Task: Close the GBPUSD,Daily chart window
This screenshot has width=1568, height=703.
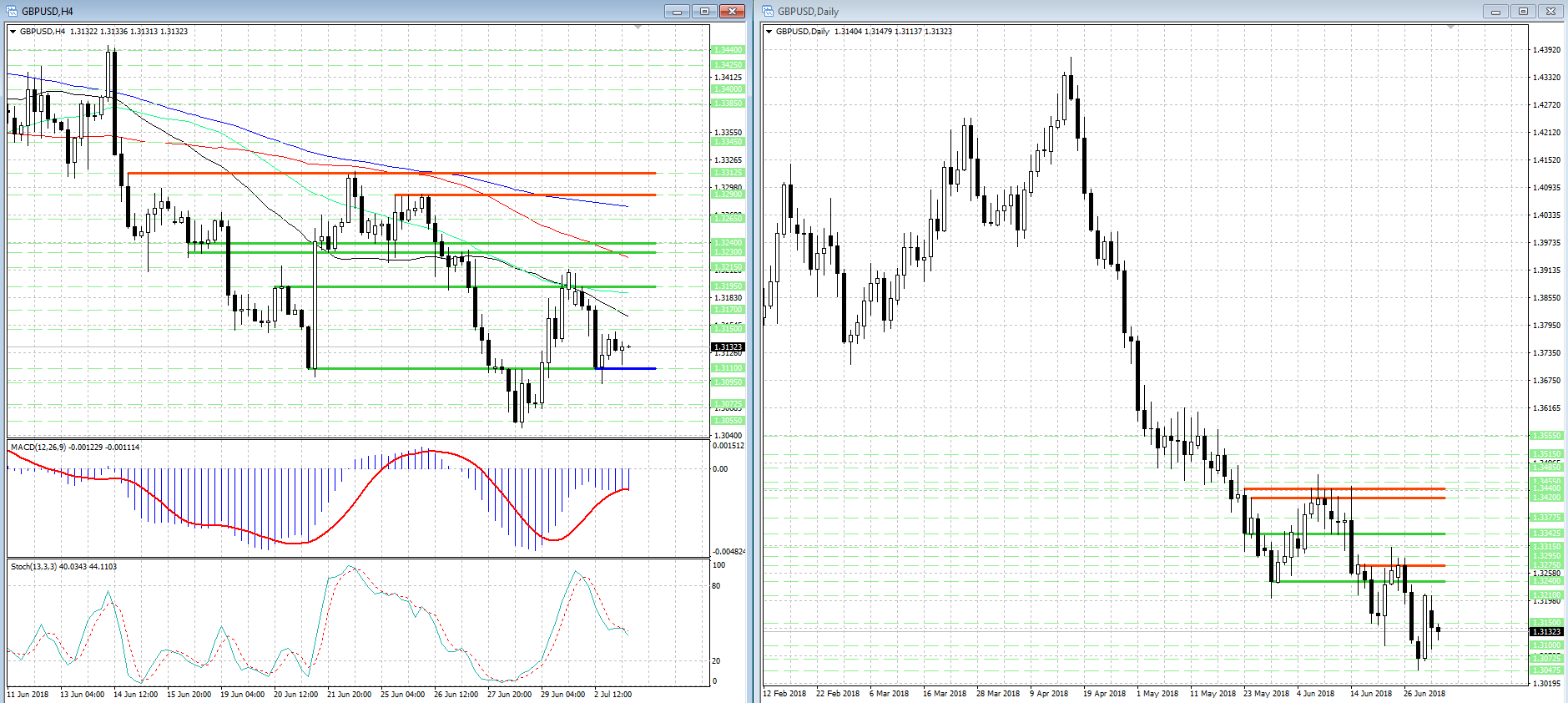Action: [x=1550, y=11]
